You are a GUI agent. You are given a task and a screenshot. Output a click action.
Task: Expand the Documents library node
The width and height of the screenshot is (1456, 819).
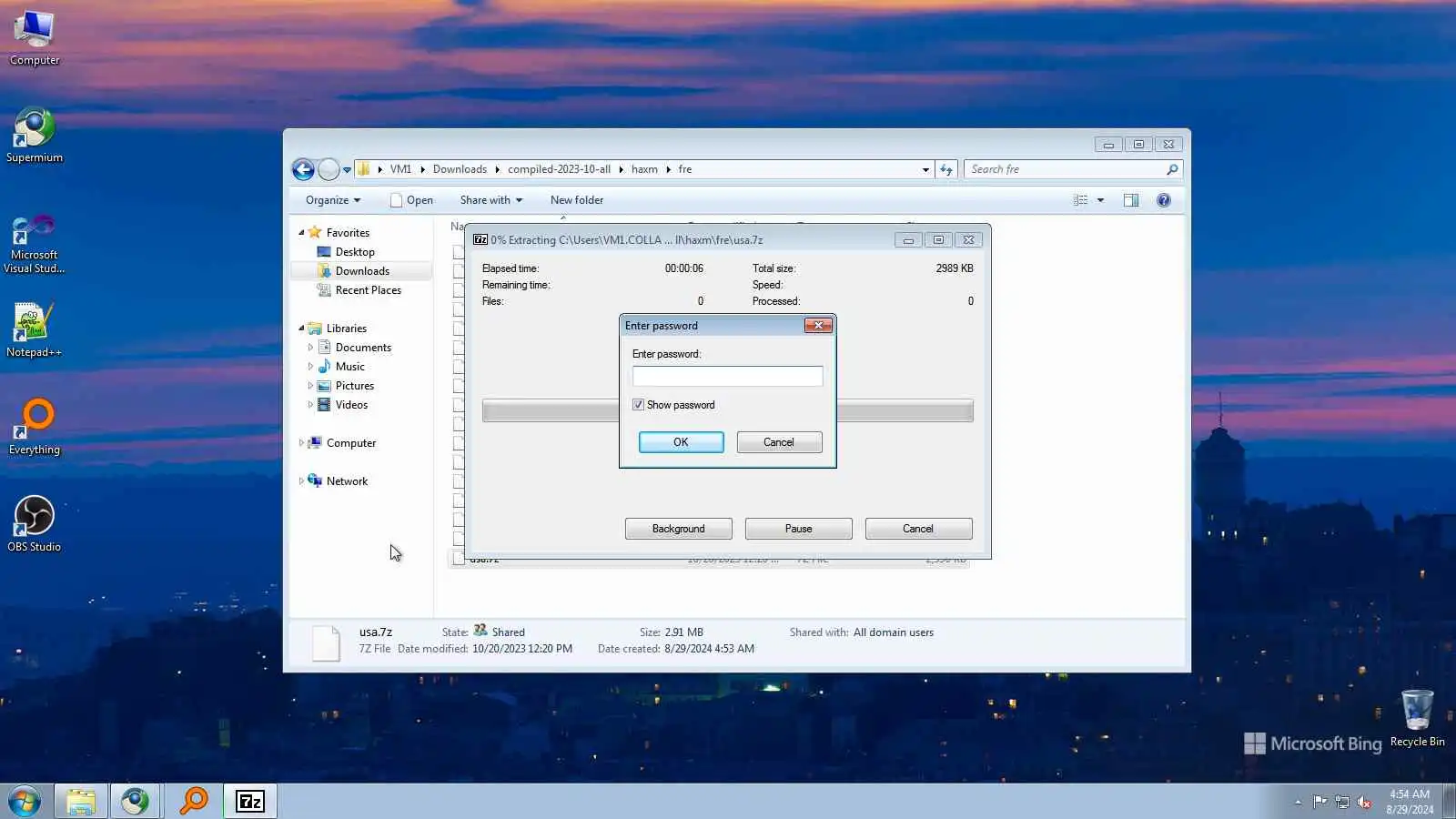(310, 348)
